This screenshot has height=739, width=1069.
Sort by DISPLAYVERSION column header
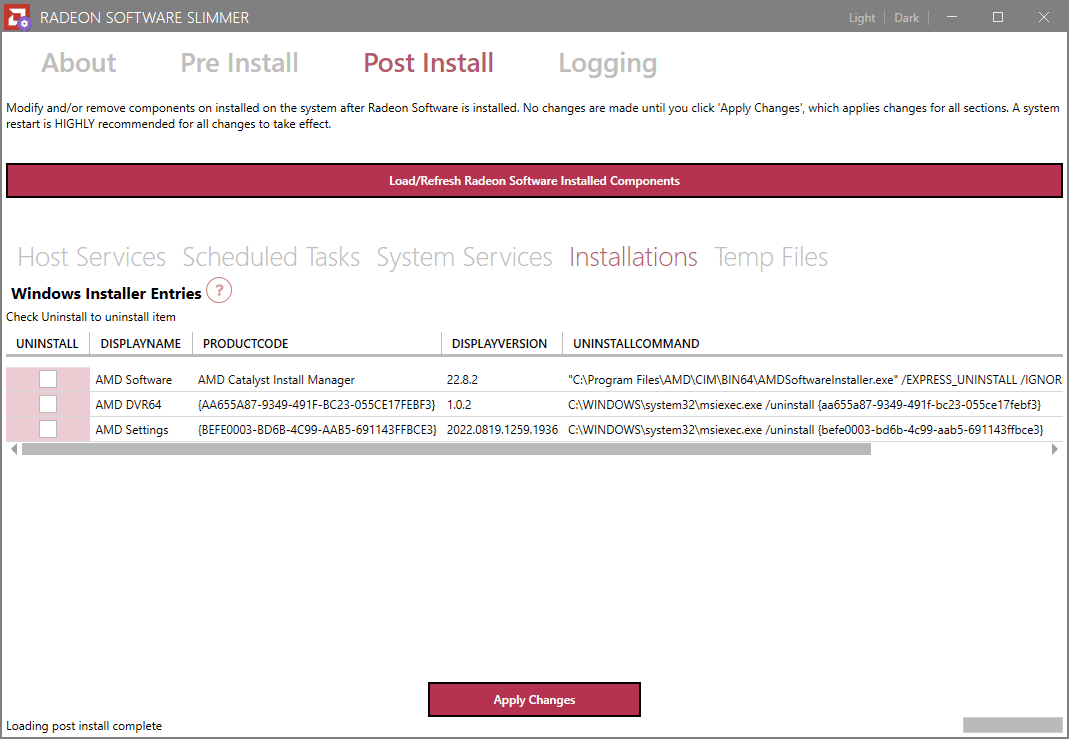[x=502, y=344]
